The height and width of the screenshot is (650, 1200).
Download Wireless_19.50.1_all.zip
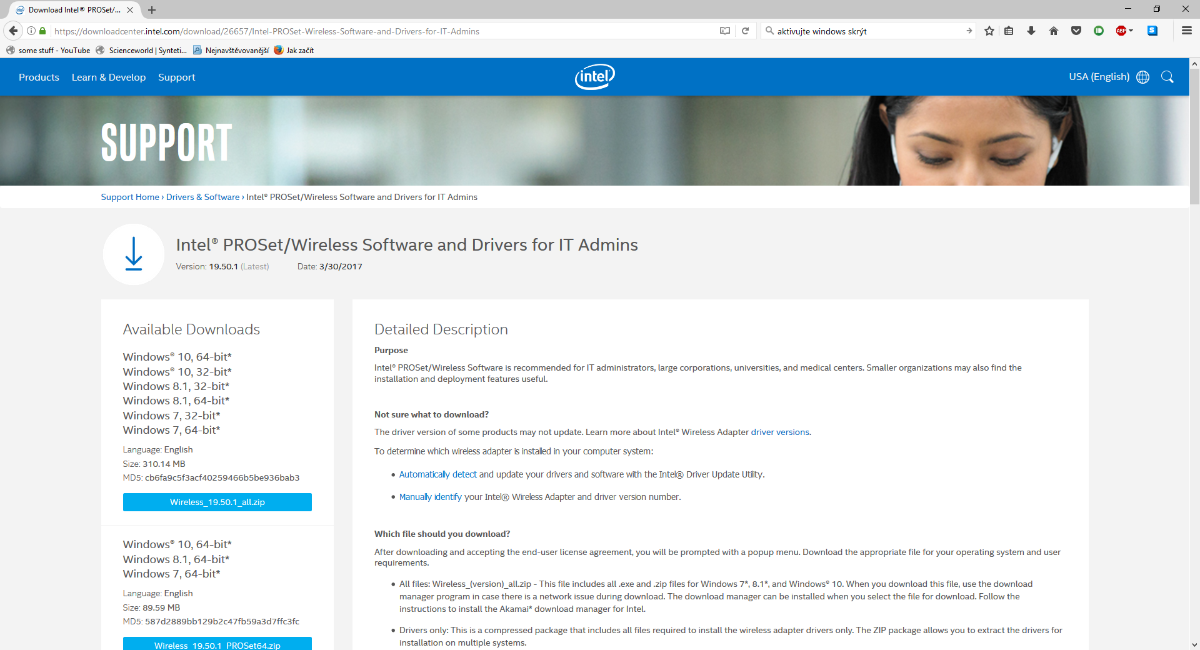click(x=217, y=502)
